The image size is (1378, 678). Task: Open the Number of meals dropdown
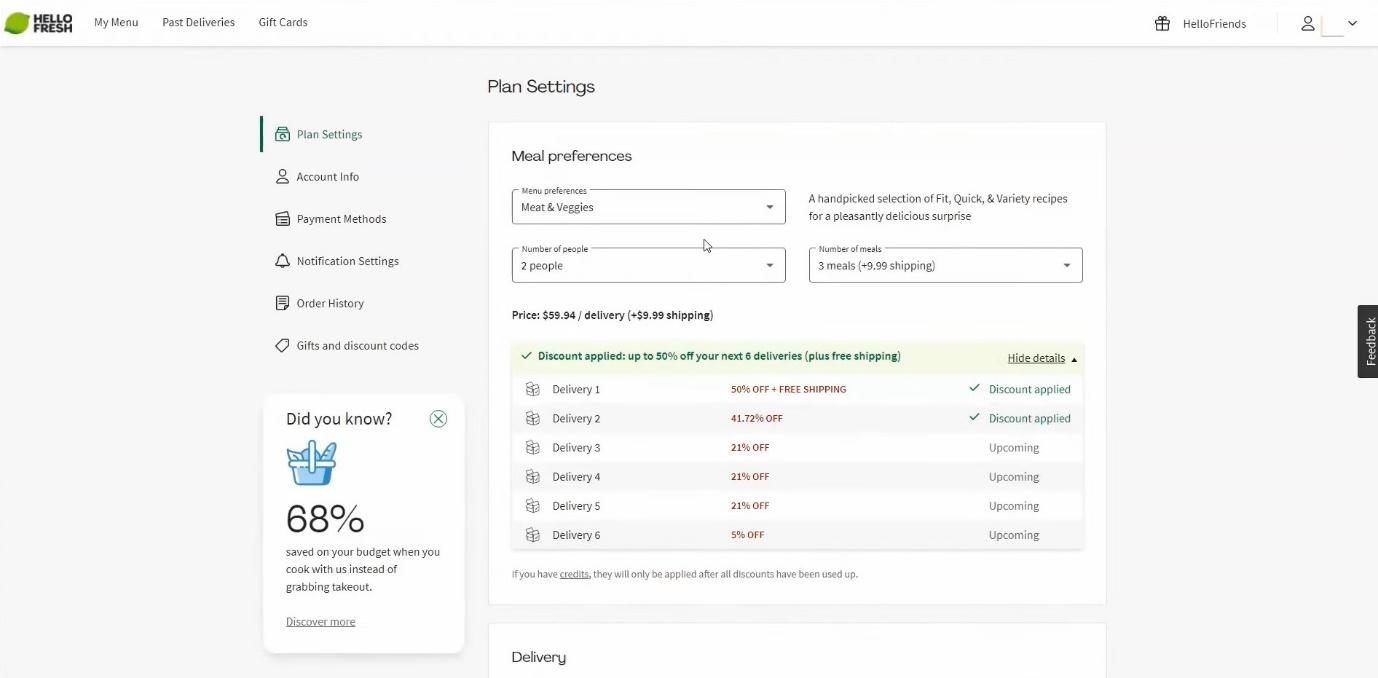(945, 265)
